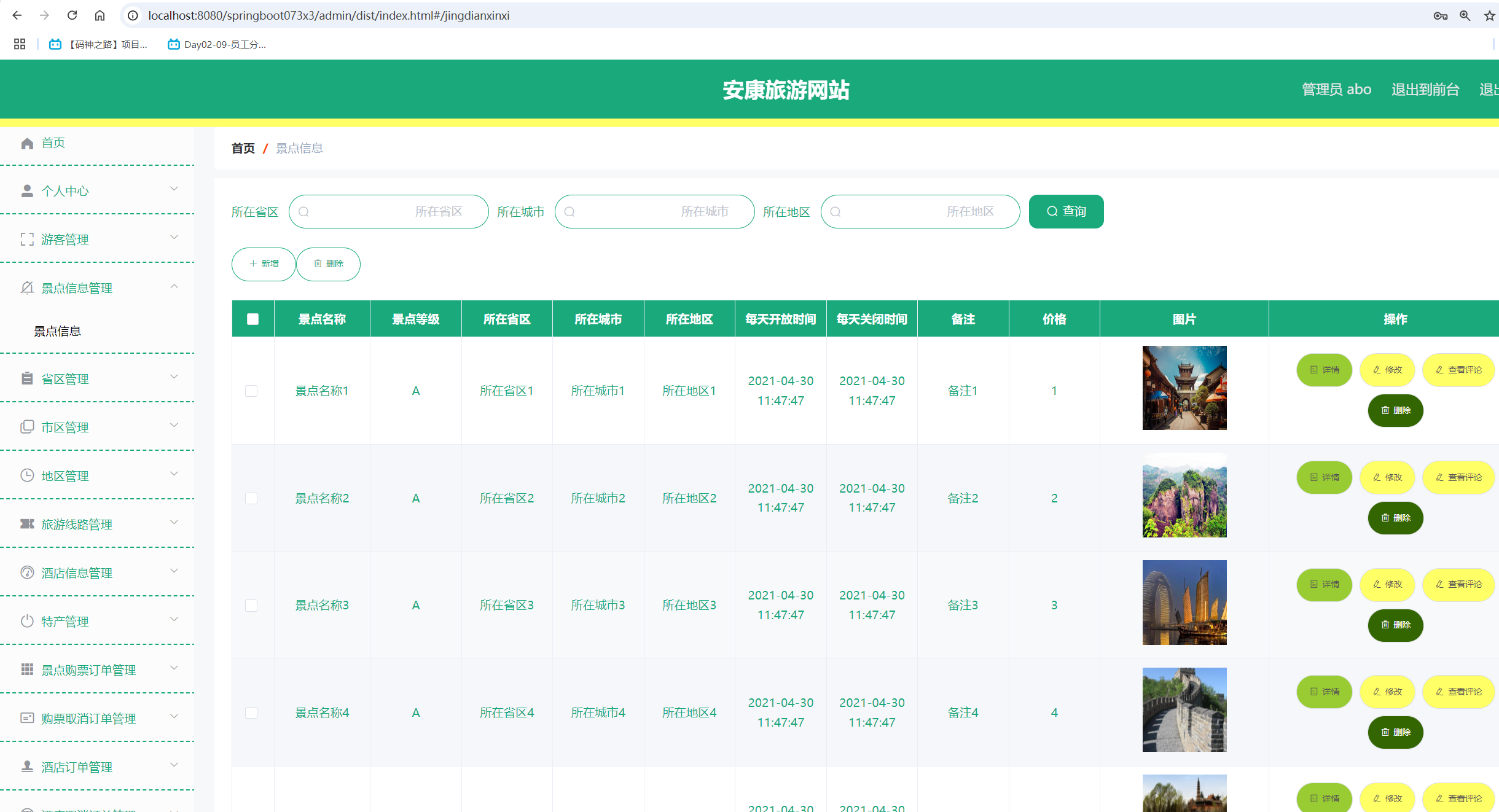Click inside the 所在城市 search field
Viewport: 1499px width, 812px height.
(654, 211)
